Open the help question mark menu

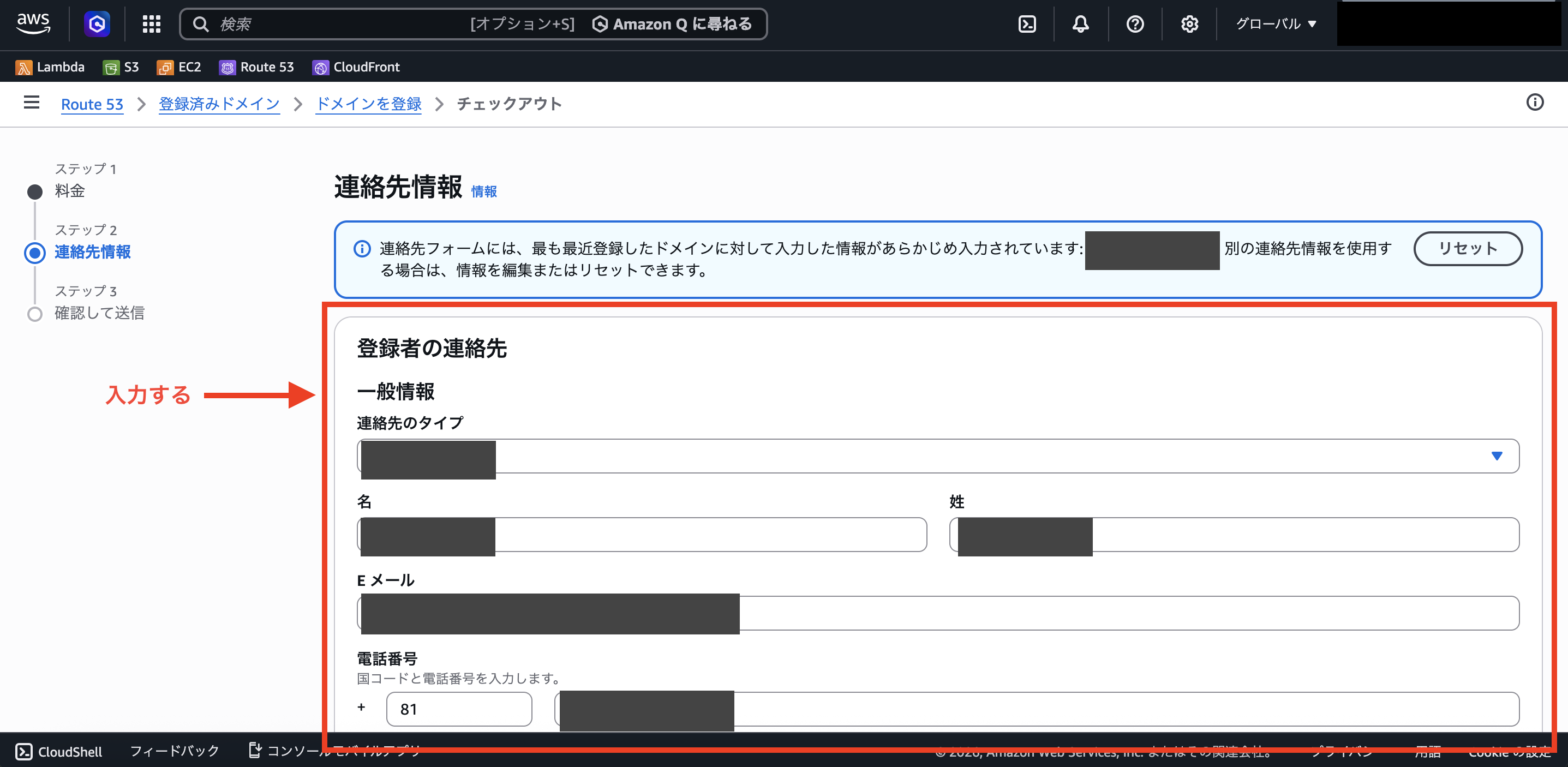click(x=1135, y=24)
